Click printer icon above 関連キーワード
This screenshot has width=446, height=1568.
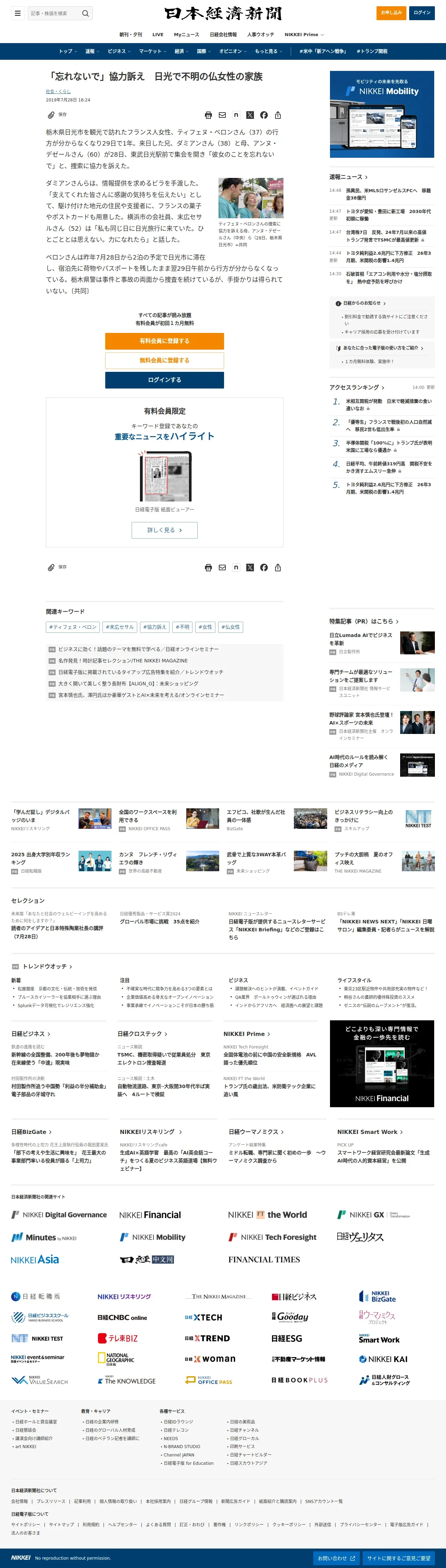(208, 568)
